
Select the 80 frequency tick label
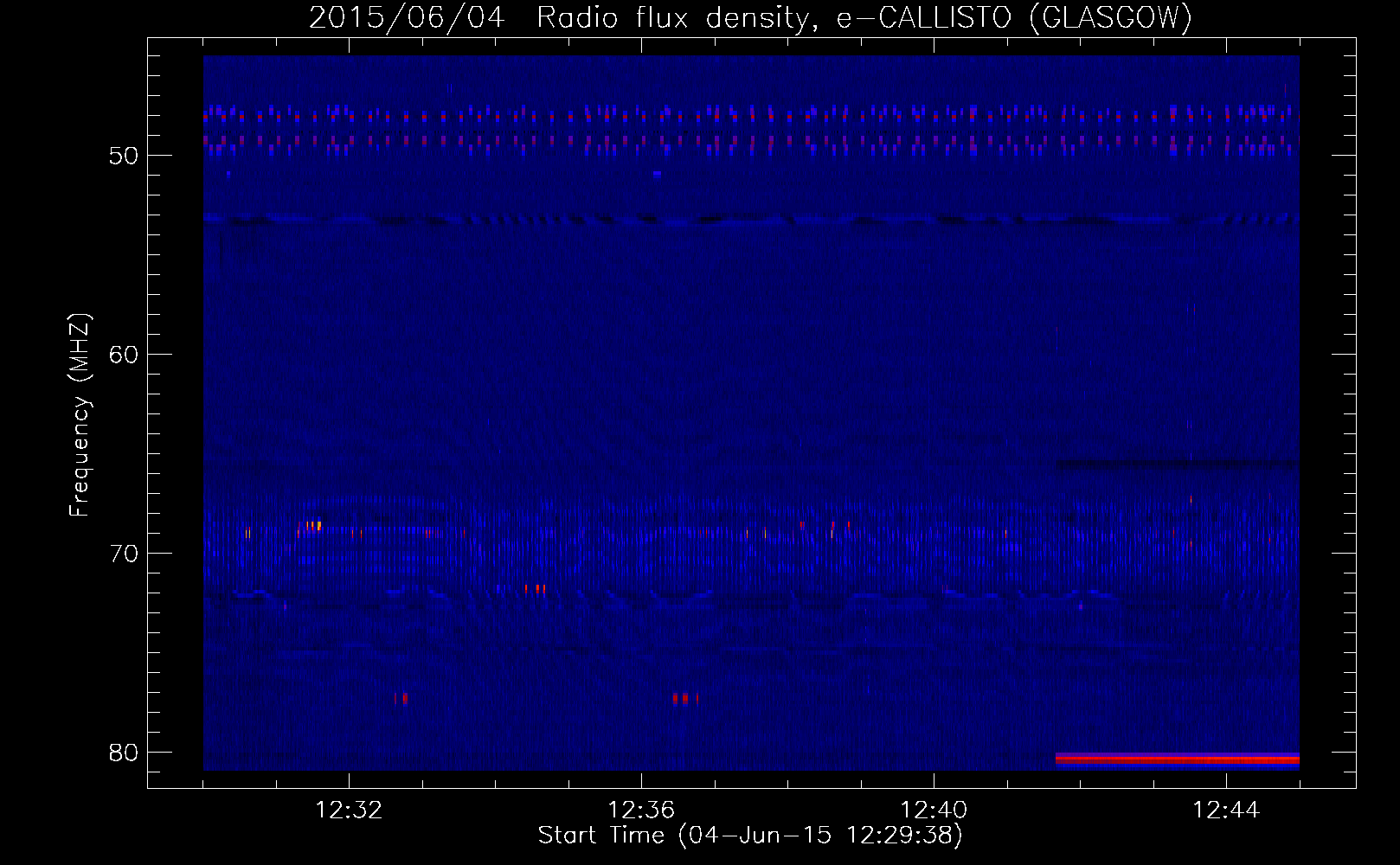click(124, 753)
